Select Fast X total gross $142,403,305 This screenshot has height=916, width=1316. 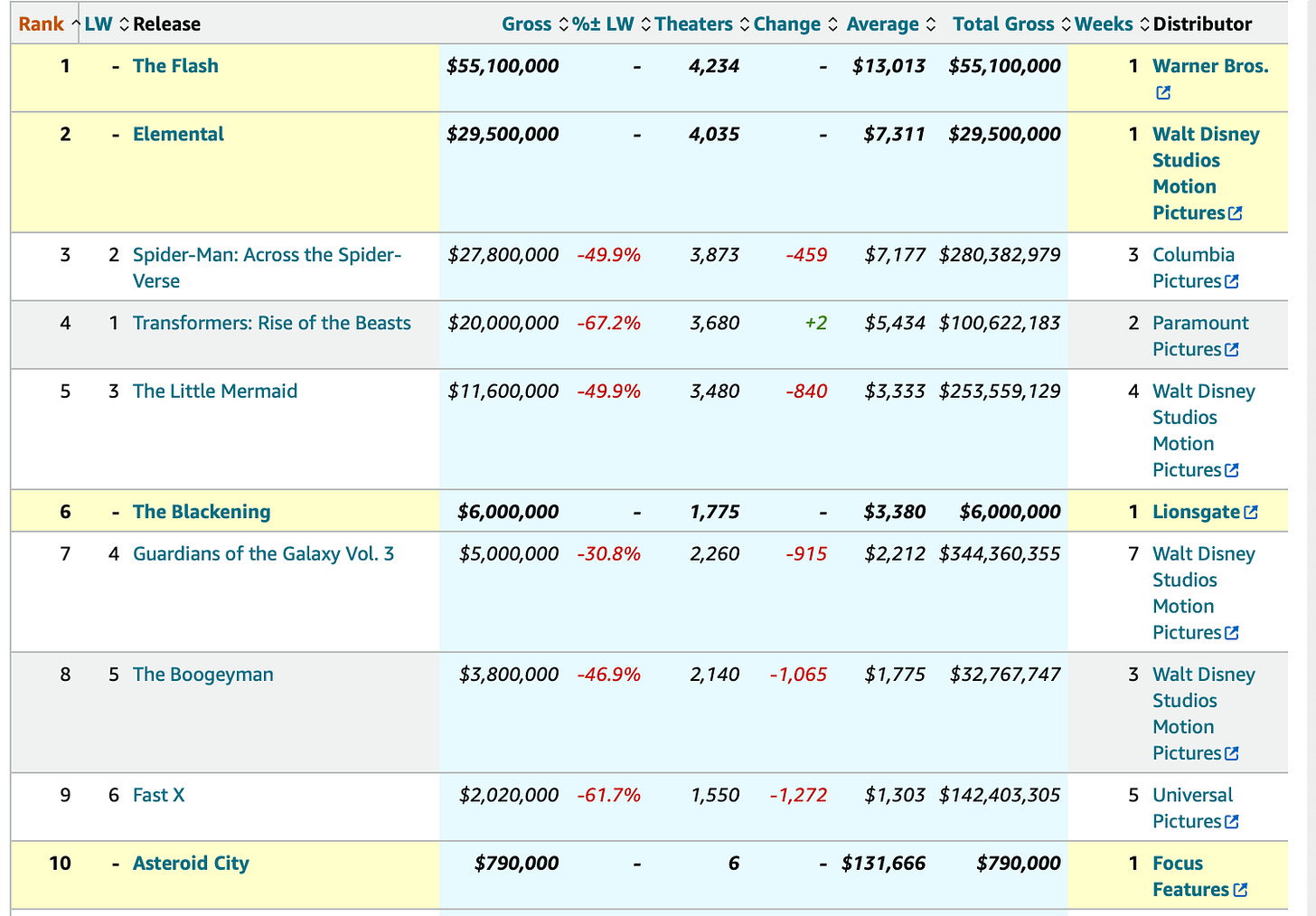coord(1000,795)
